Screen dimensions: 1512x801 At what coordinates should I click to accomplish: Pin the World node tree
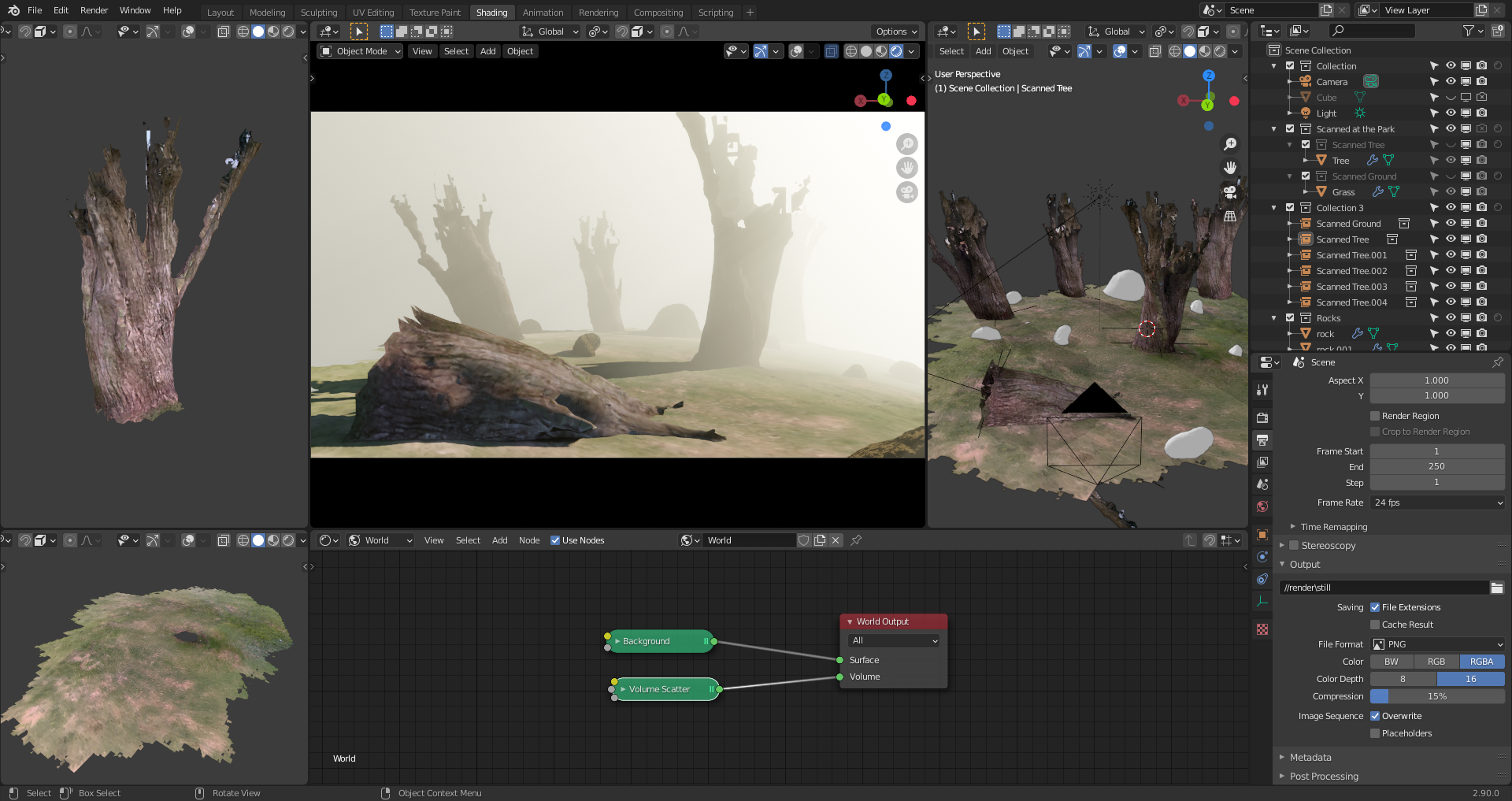856,540
